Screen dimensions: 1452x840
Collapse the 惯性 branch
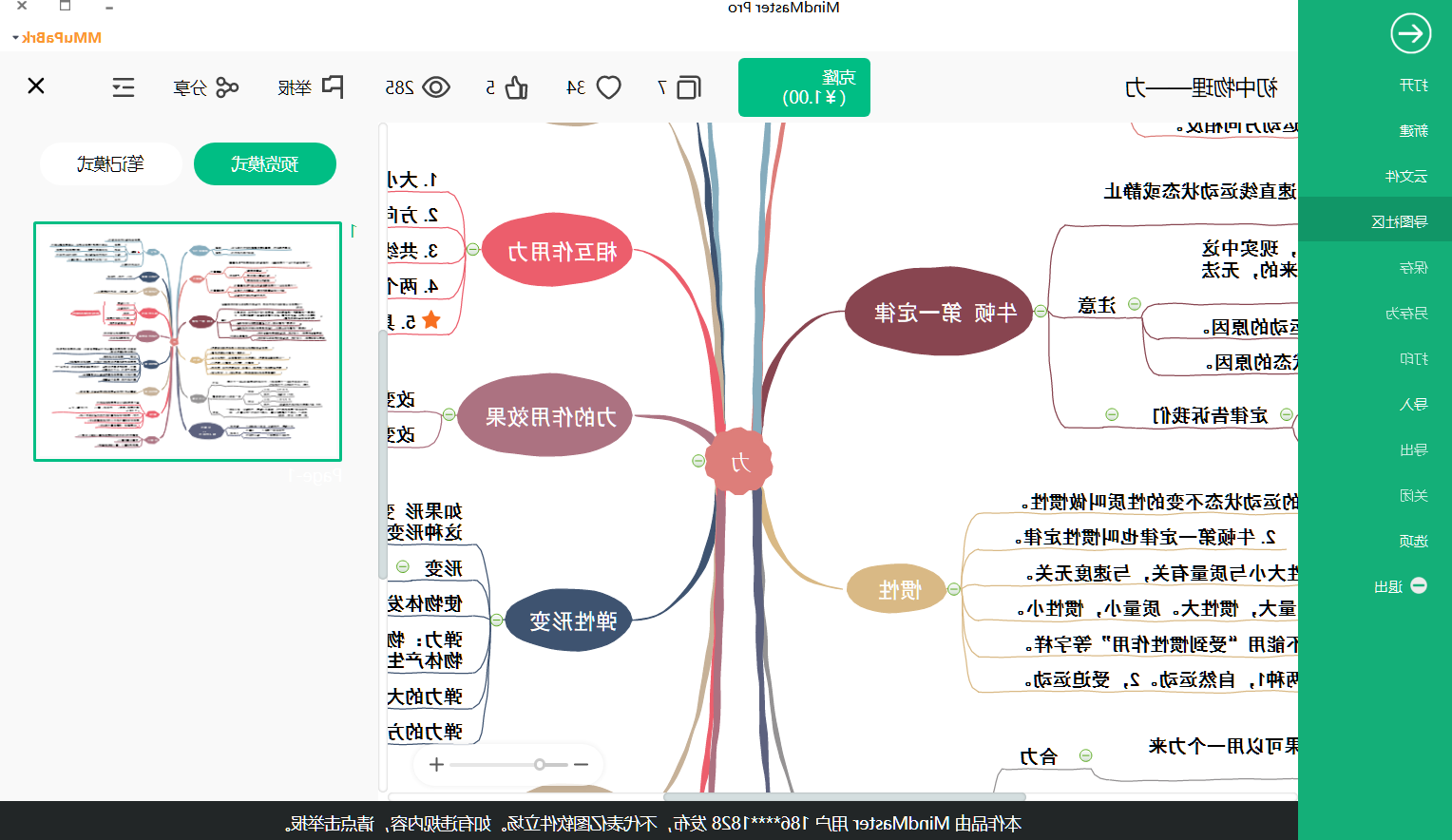[x=954, y=589]
